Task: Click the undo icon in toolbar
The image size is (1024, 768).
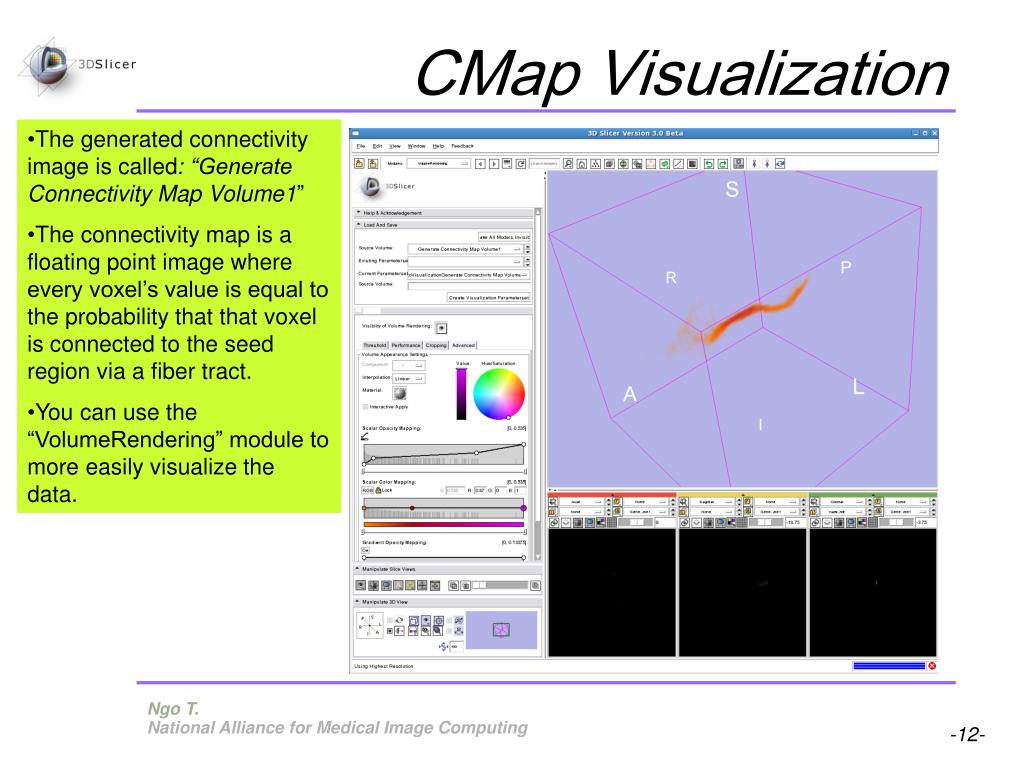Action: coord(709,164)
